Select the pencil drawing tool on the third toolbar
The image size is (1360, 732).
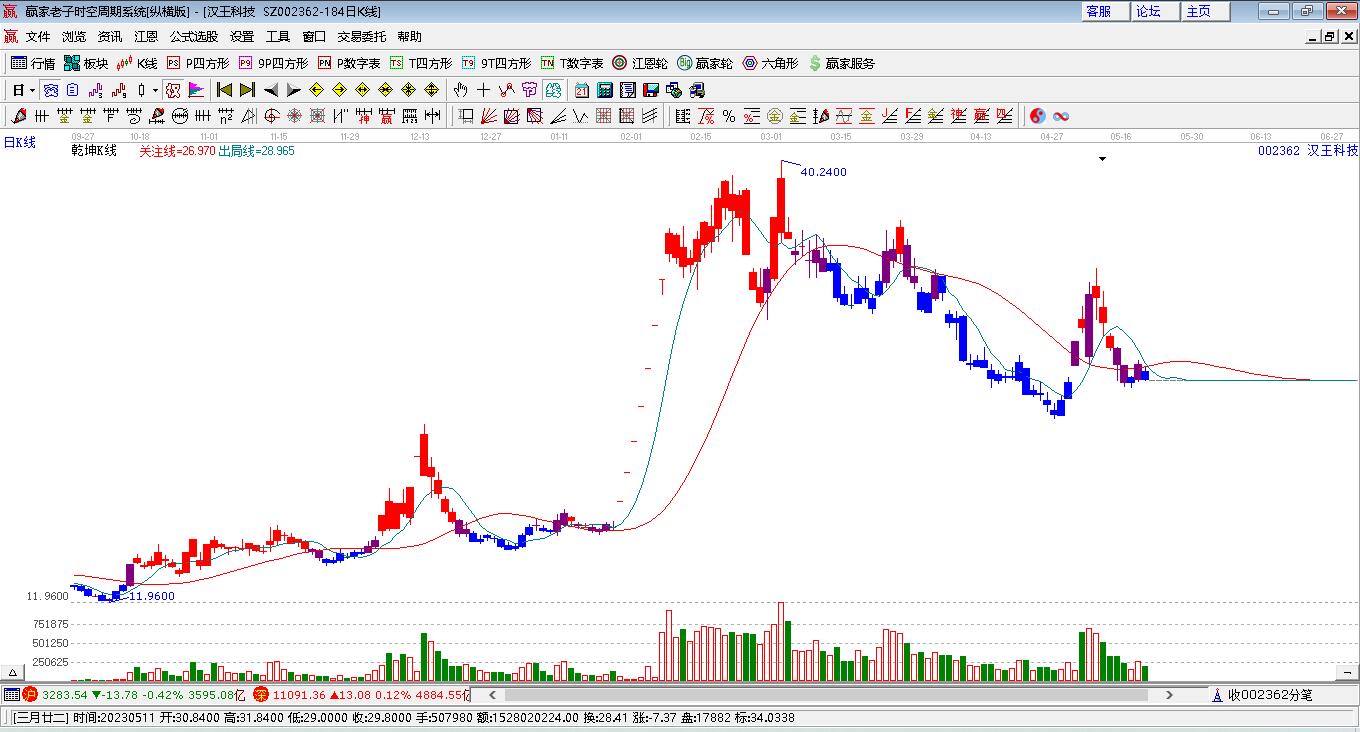point(18,116)
